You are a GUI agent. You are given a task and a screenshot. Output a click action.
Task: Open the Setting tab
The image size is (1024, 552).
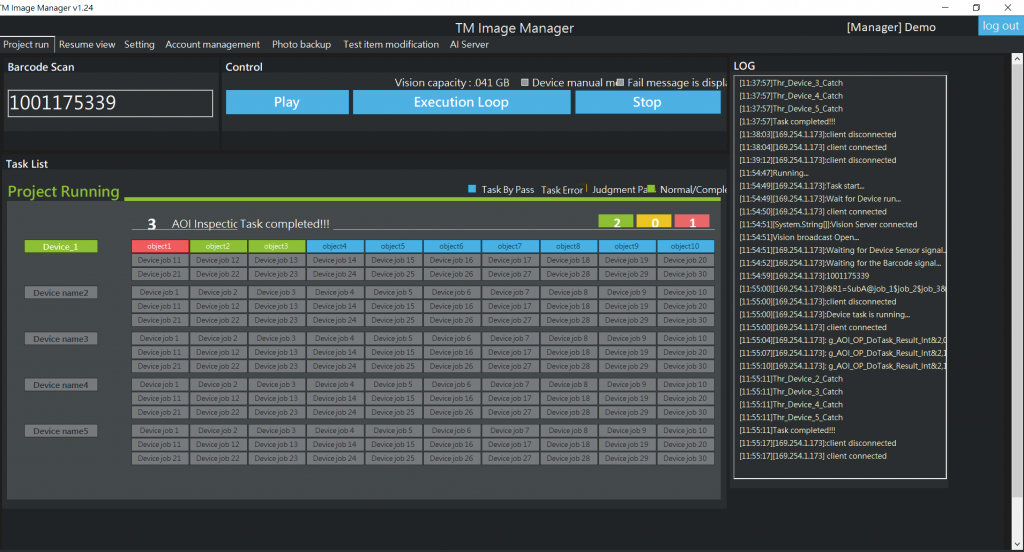coord(139,45)
